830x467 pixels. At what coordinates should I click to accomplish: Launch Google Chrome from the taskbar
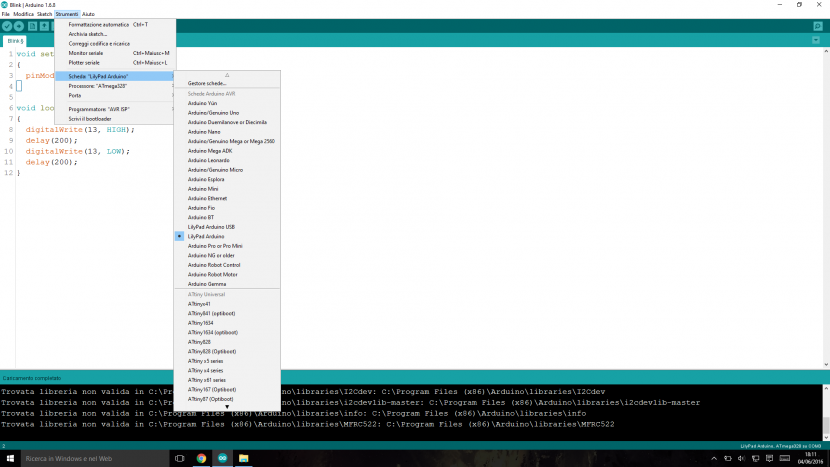point(201,459)
